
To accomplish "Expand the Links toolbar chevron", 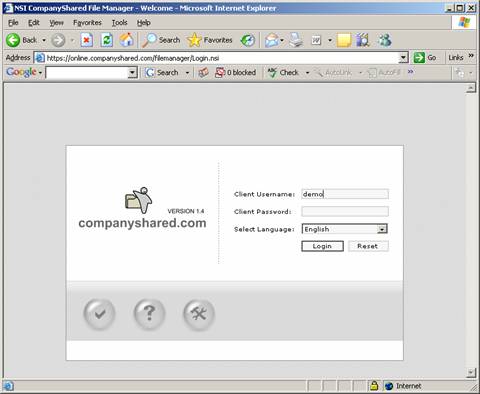I will point(471,56).
